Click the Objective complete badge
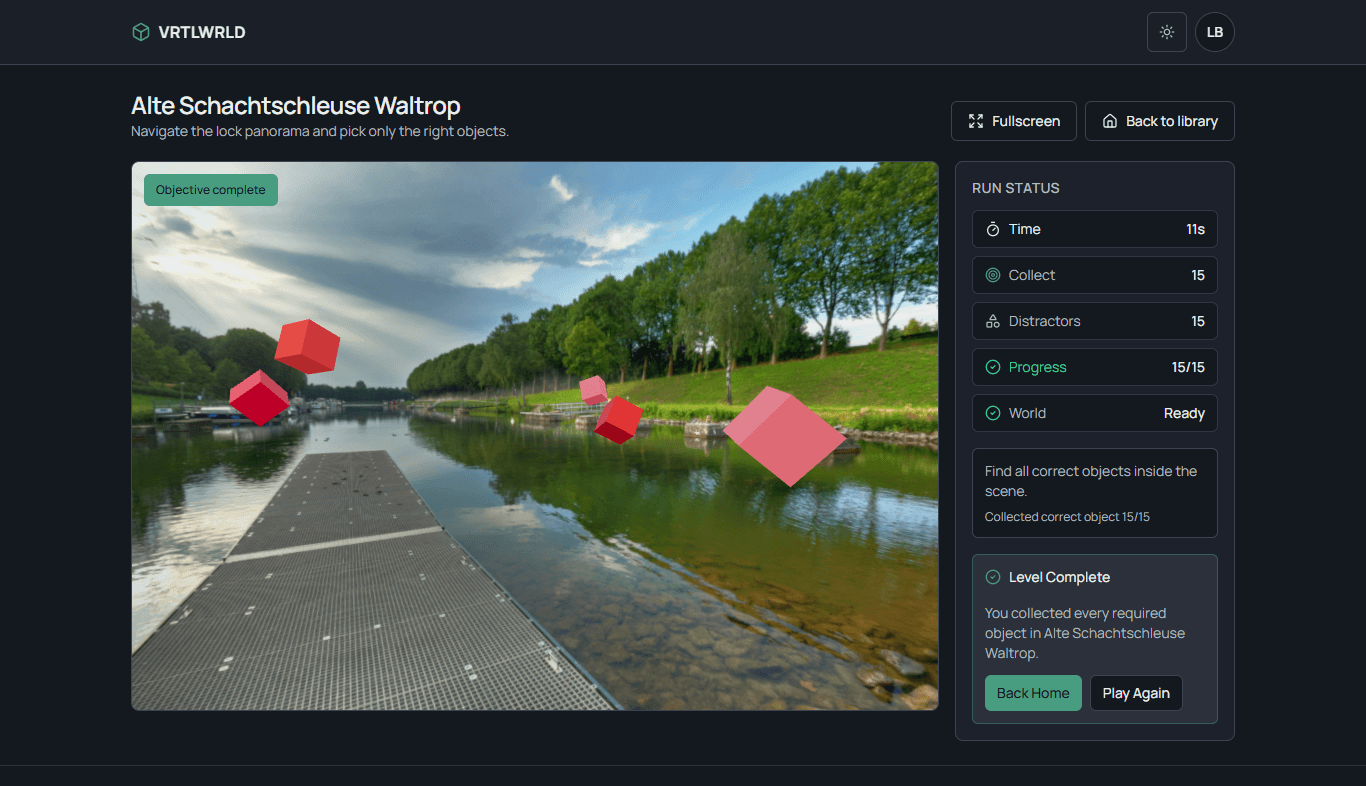Image resolution: width=1366 pixels, height=786 pixels. [x=211, y=190]
